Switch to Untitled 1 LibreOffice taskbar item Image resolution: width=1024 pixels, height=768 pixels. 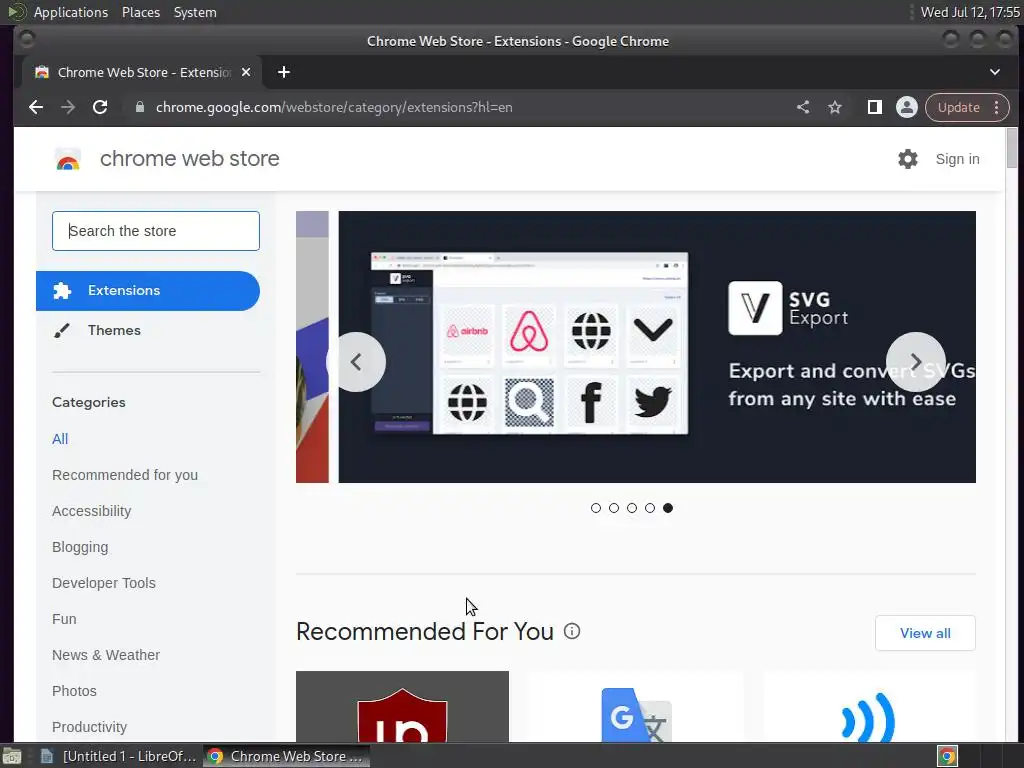[x=119, y=756]
